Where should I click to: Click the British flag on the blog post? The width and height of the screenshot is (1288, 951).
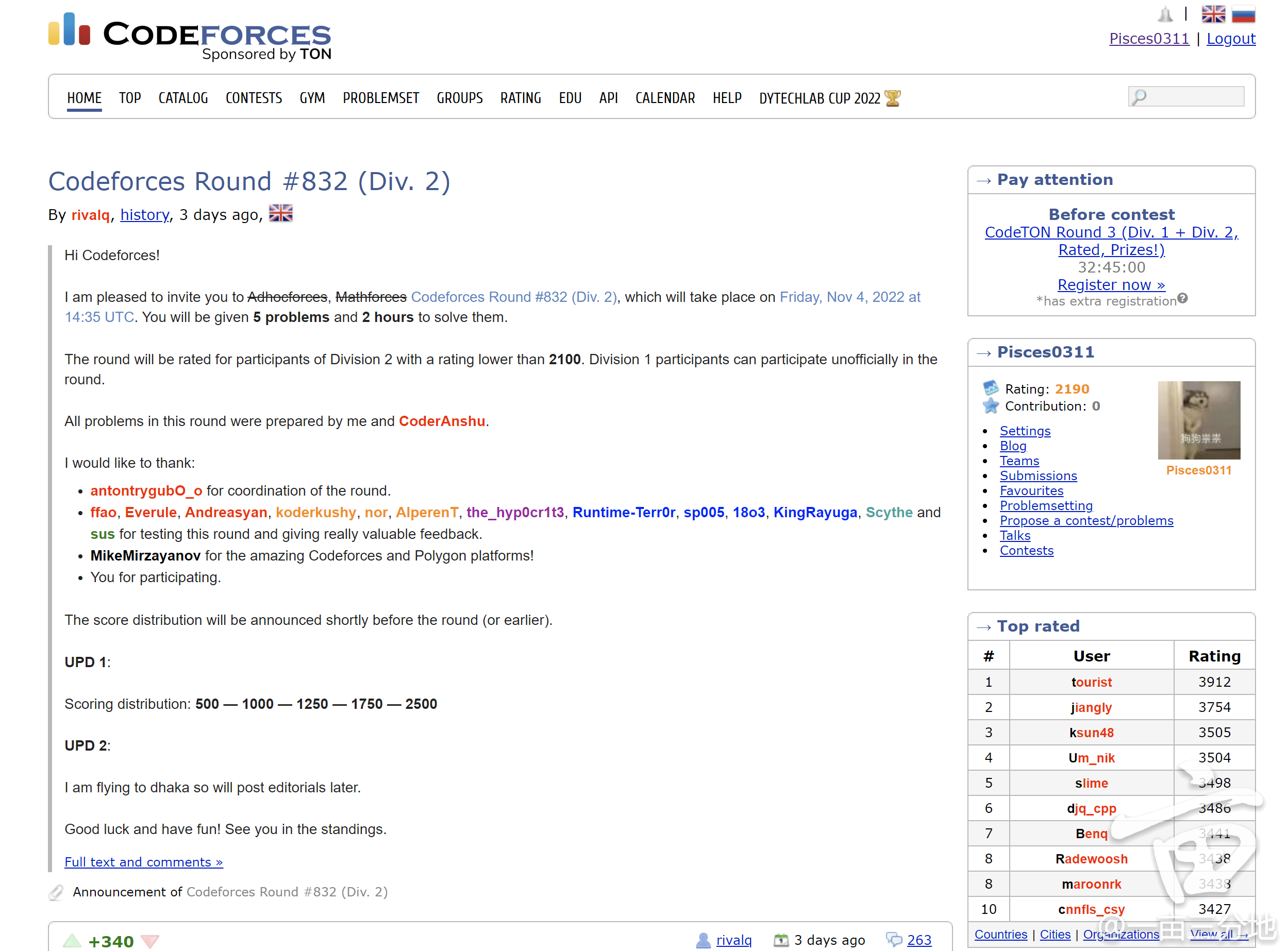280,213
